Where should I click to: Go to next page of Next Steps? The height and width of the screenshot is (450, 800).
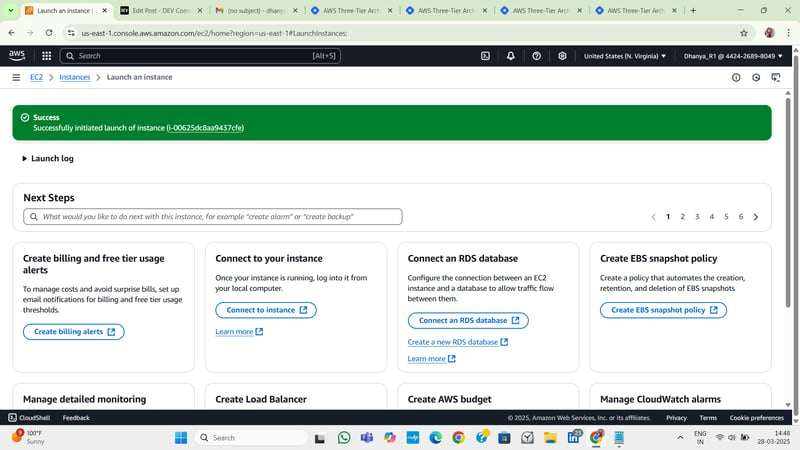756,217
